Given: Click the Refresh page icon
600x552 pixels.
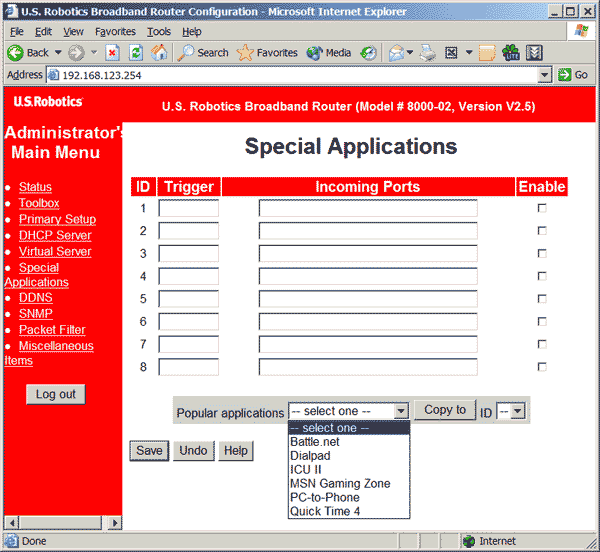Looking at the screenshot, I should coord(136,53).
